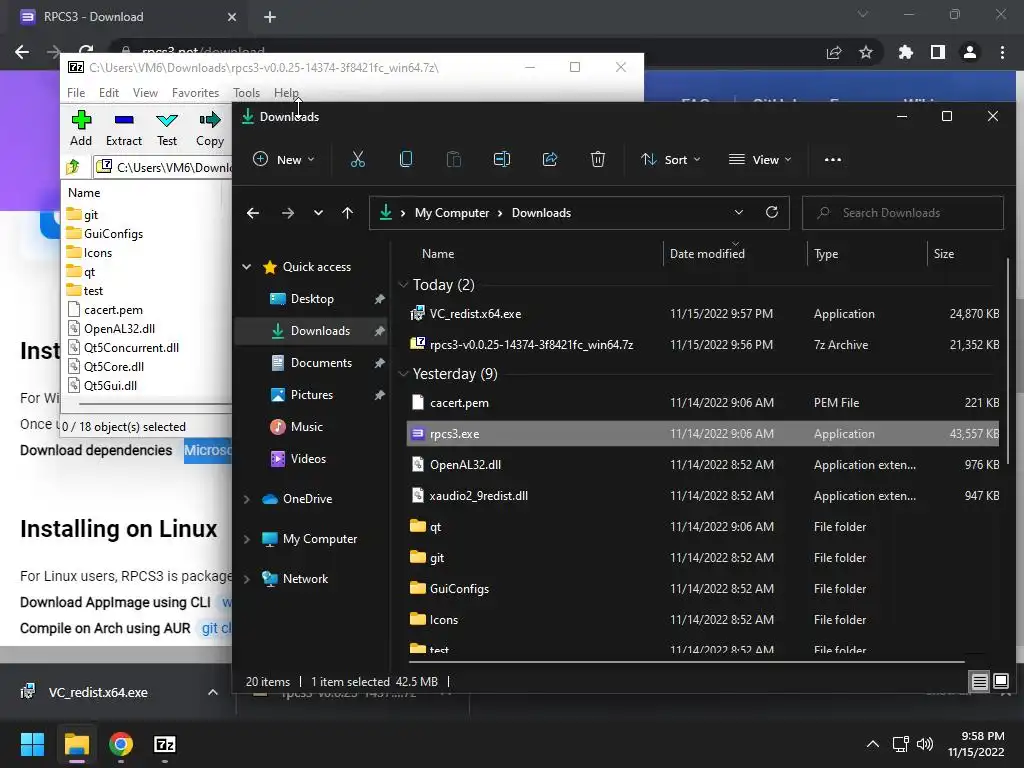Go back in File Explorer
The width and height of the screenshot is (1024, 768).
point(253,213)
